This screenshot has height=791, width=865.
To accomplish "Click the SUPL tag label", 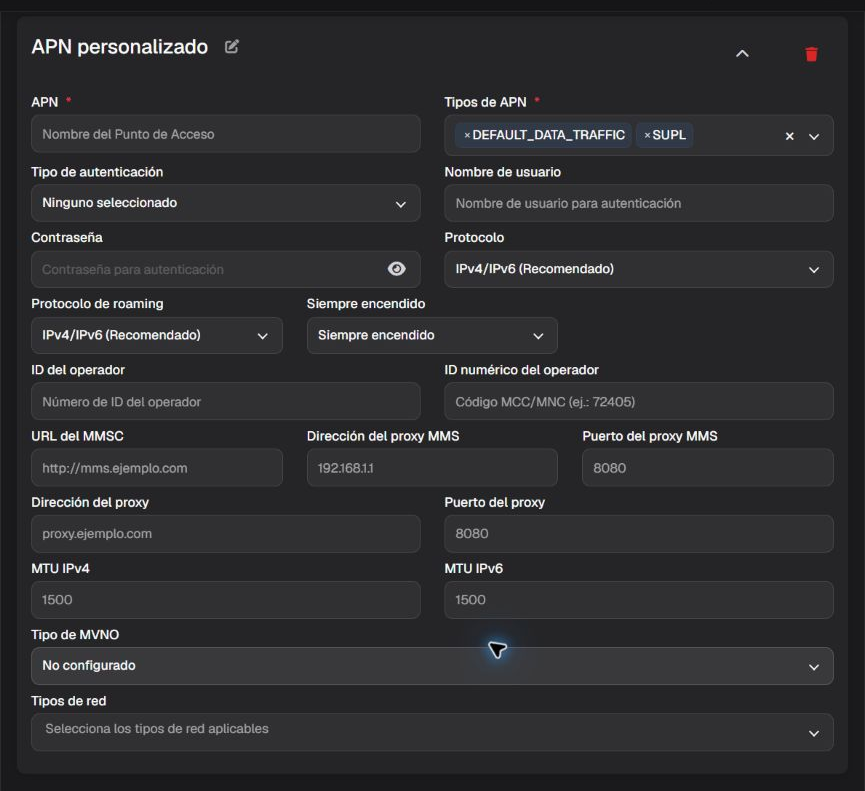I will 669,135.
